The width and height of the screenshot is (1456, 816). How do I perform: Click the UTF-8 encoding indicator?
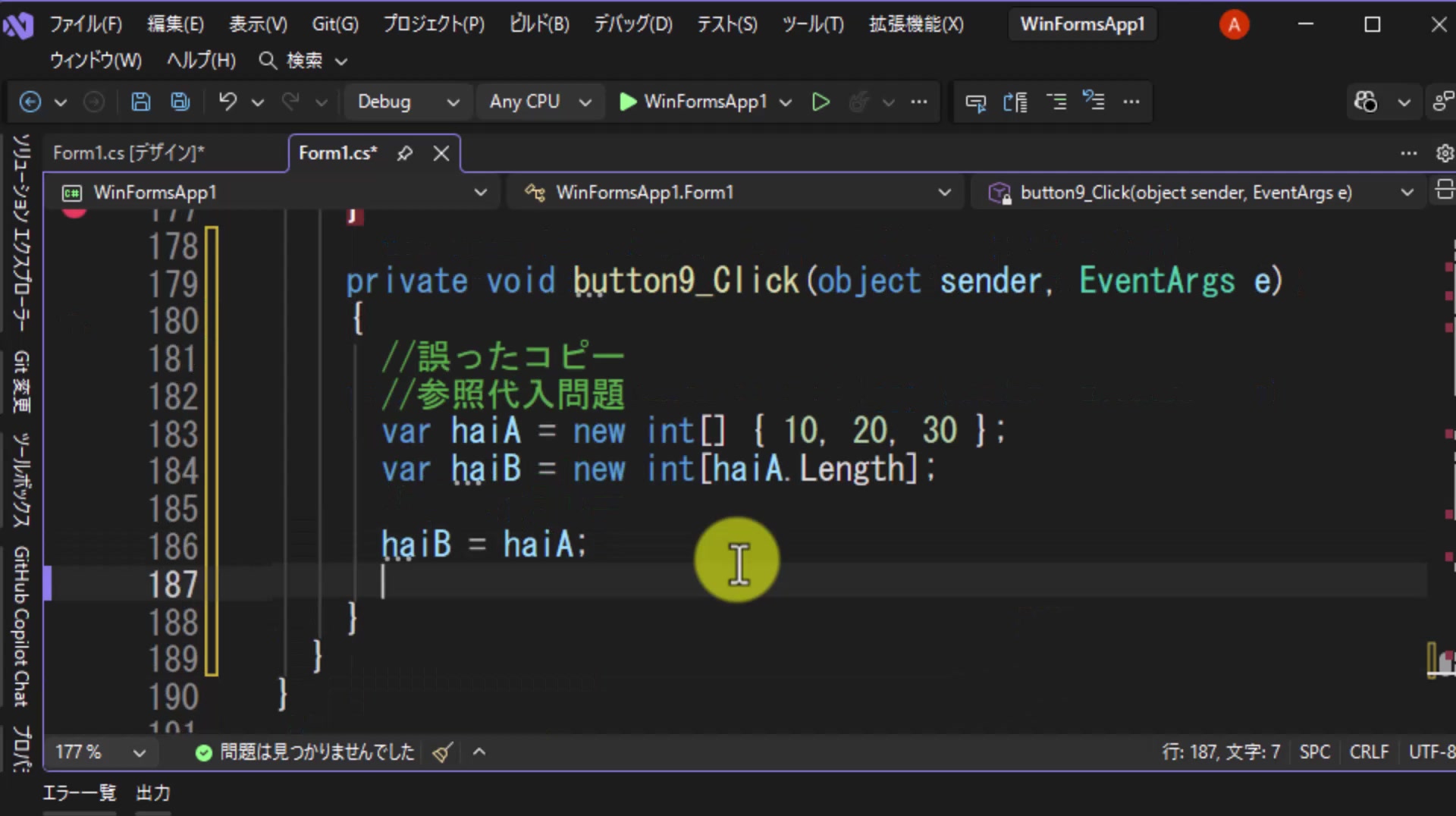[1432, 752]
